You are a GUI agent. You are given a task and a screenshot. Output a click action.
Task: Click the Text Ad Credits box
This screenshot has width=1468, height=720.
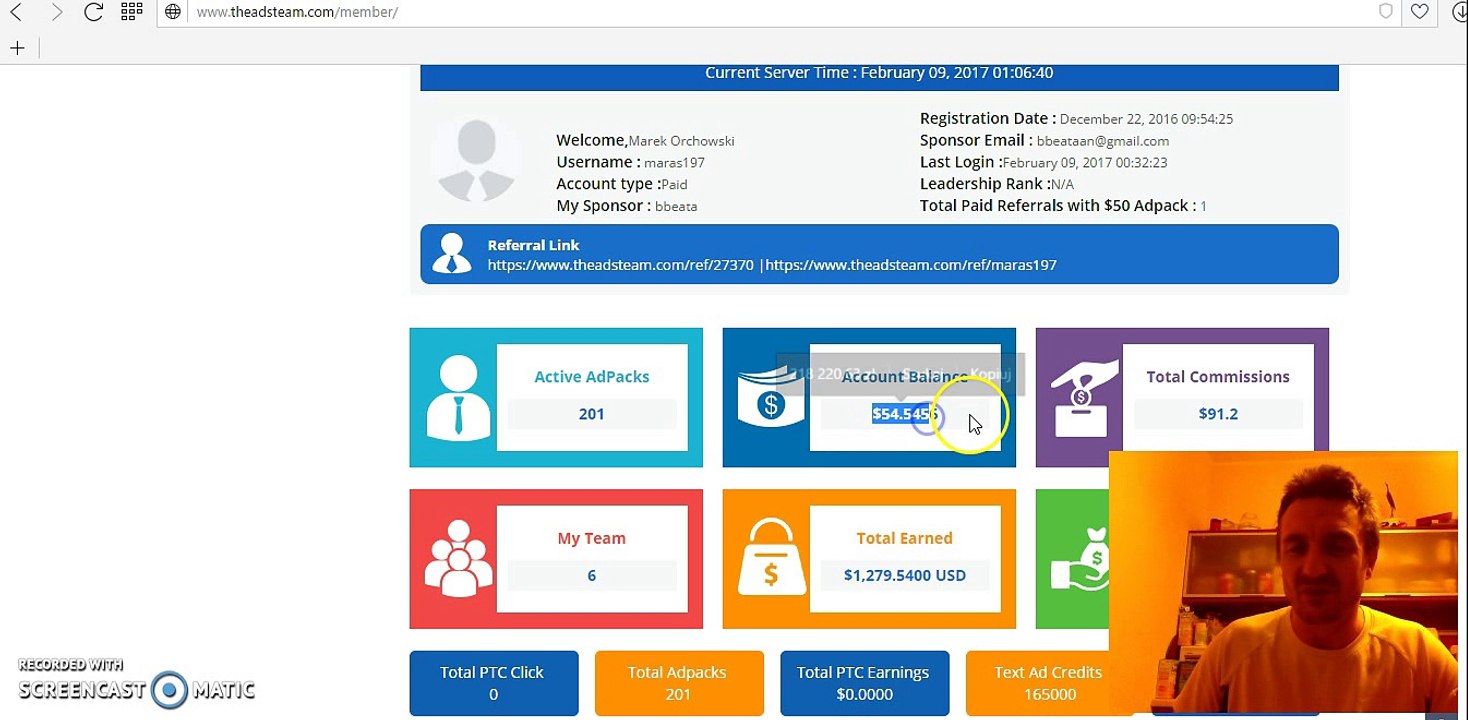[x=1050, y=683]
